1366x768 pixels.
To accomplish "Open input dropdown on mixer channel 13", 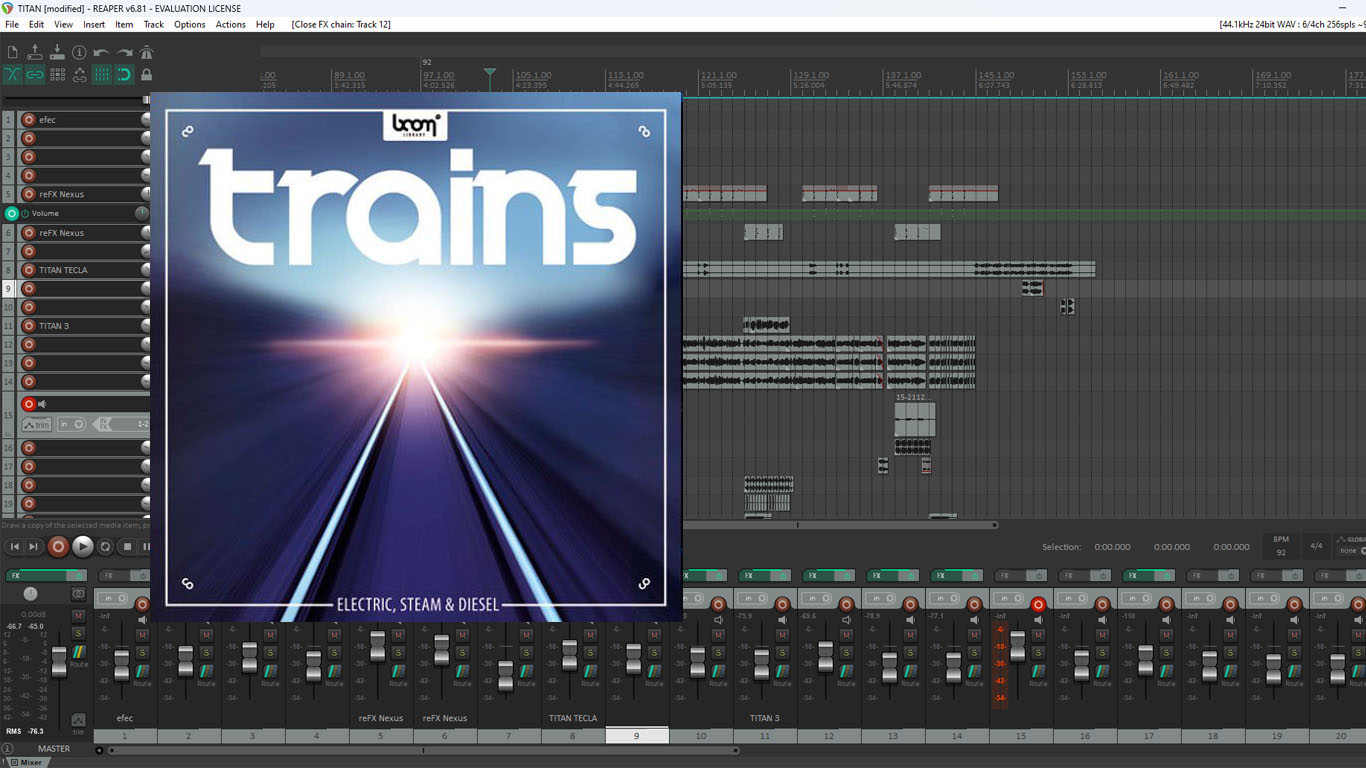I will 882,598.
